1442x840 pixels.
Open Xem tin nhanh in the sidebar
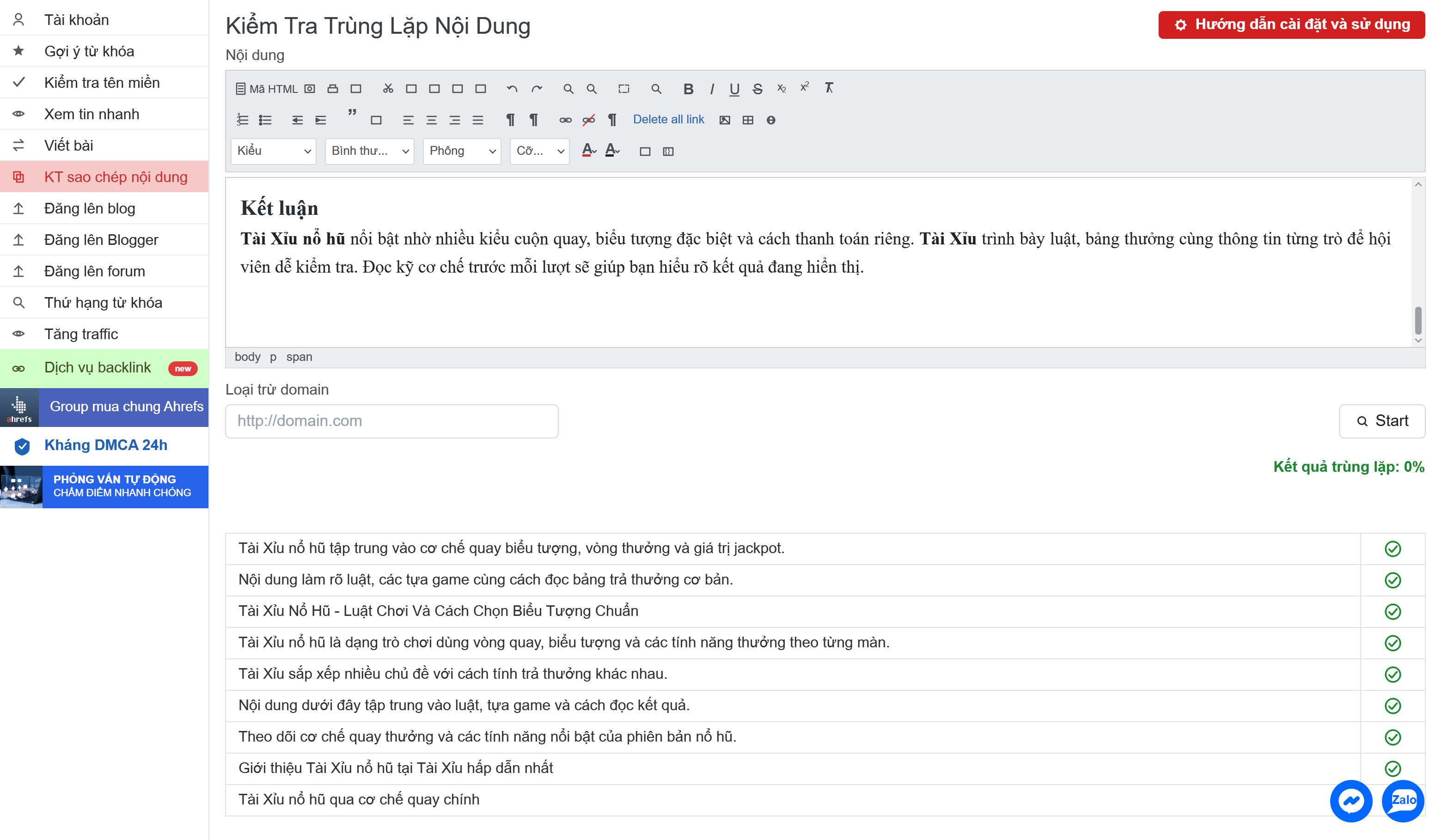pyautogui.click(x=104, y=115)
